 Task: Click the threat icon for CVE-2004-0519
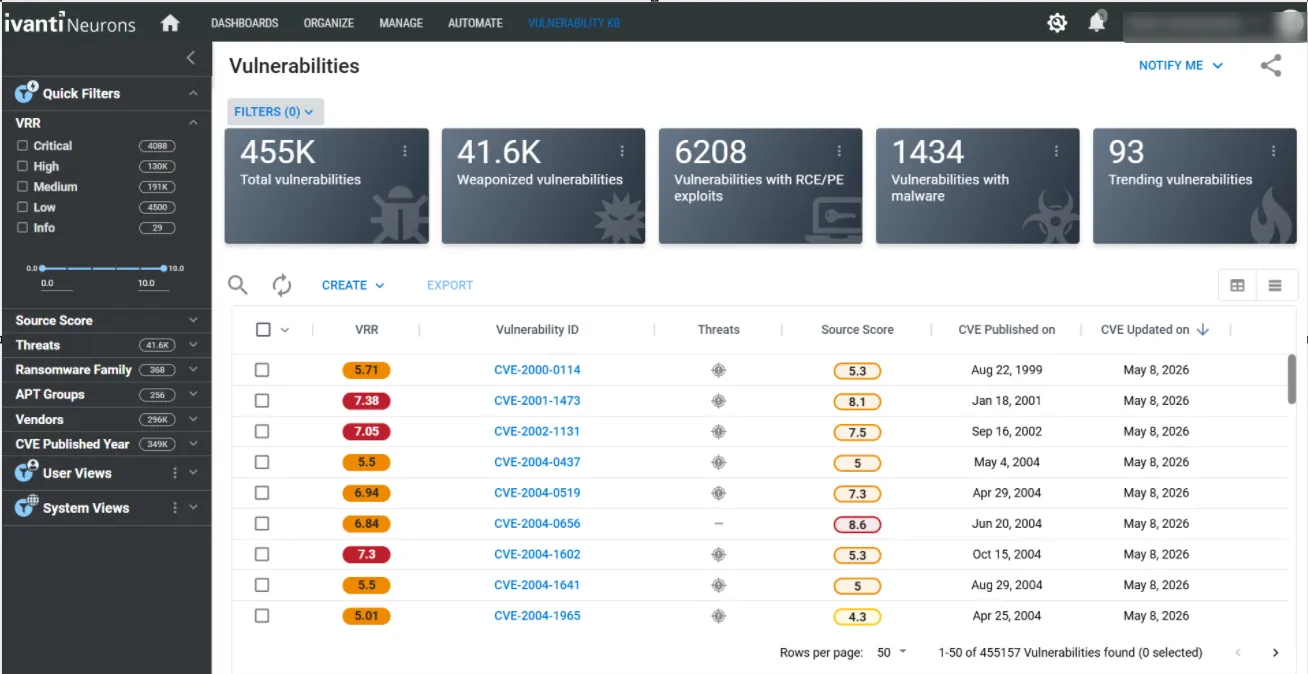pos(718,493)
